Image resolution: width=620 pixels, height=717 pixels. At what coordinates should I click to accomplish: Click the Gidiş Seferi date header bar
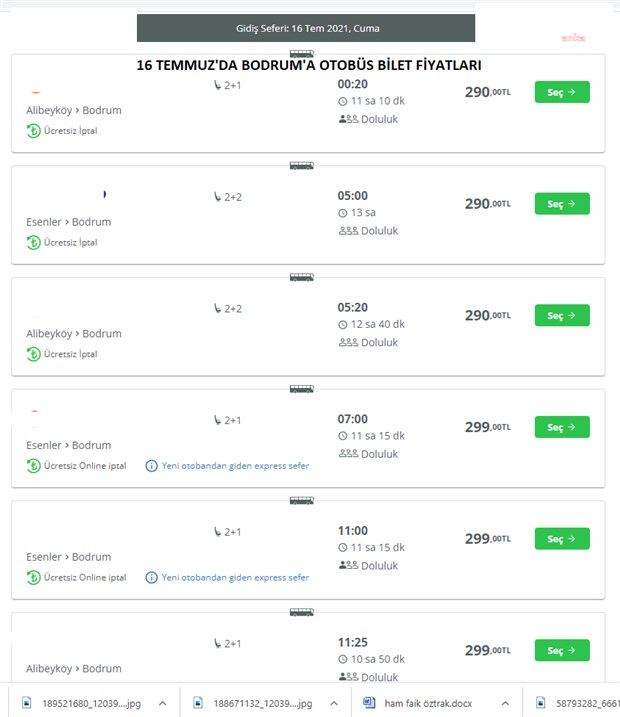click(306, 28)
